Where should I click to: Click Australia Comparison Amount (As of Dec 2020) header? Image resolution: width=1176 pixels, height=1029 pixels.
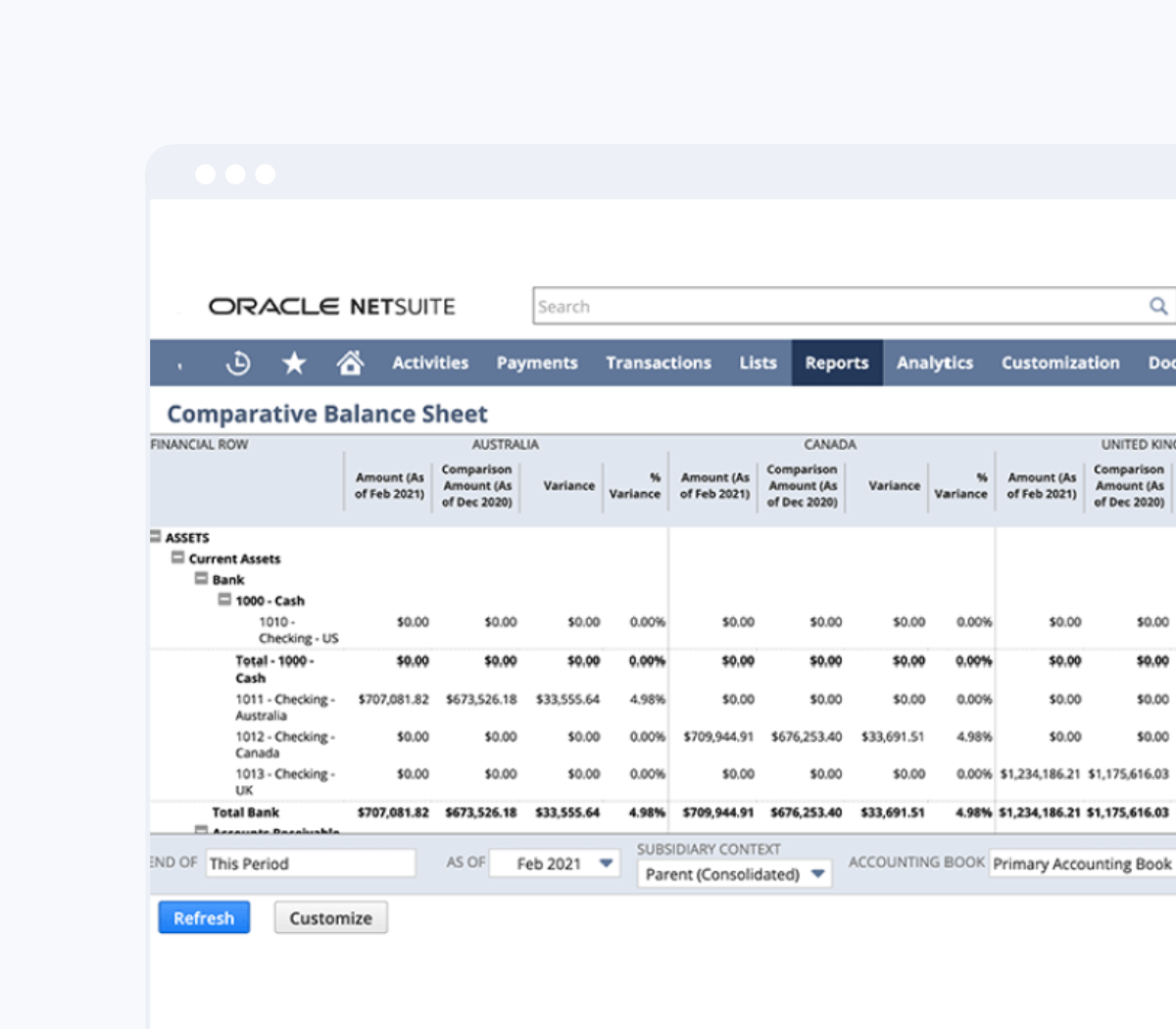coord(476,485)
